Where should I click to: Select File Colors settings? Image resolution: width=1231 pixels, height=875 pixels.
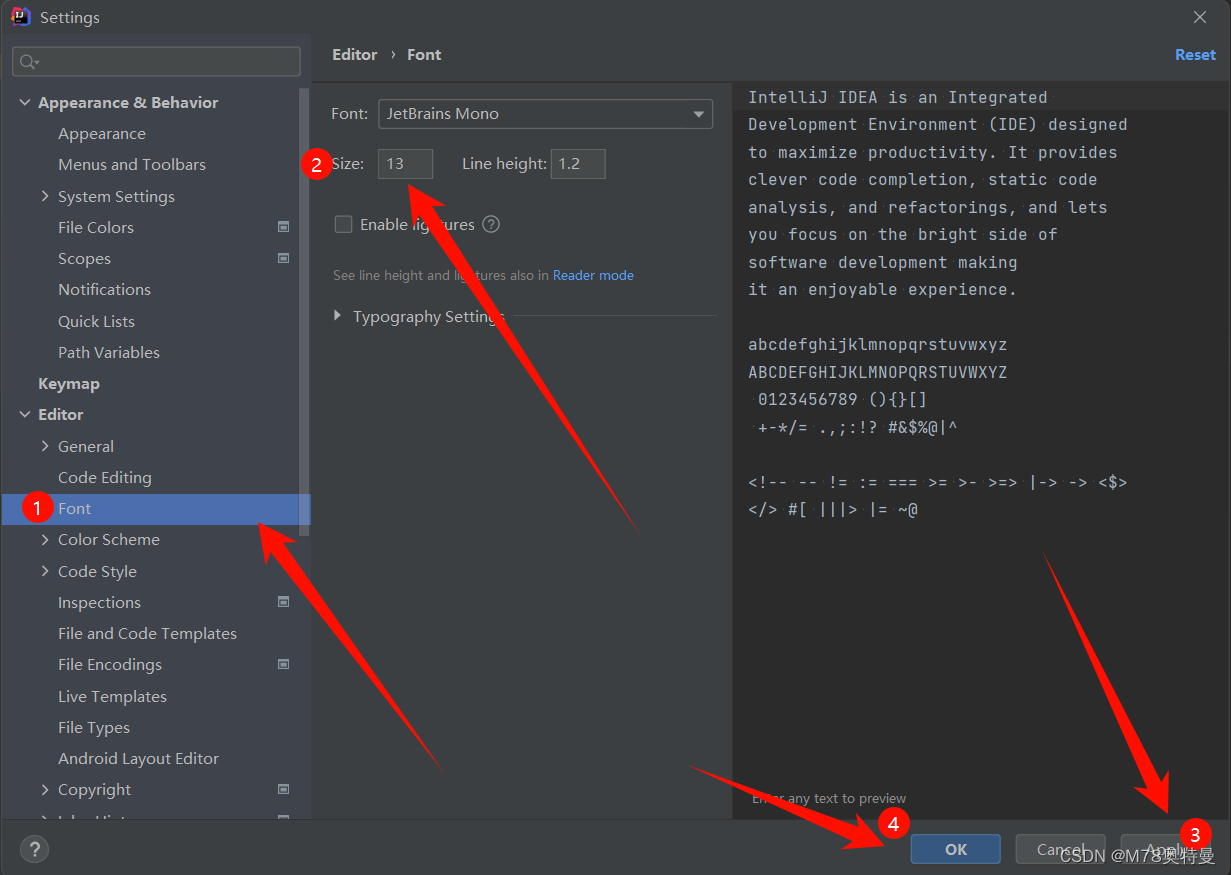pyautogui.click(x=96, y=227)
